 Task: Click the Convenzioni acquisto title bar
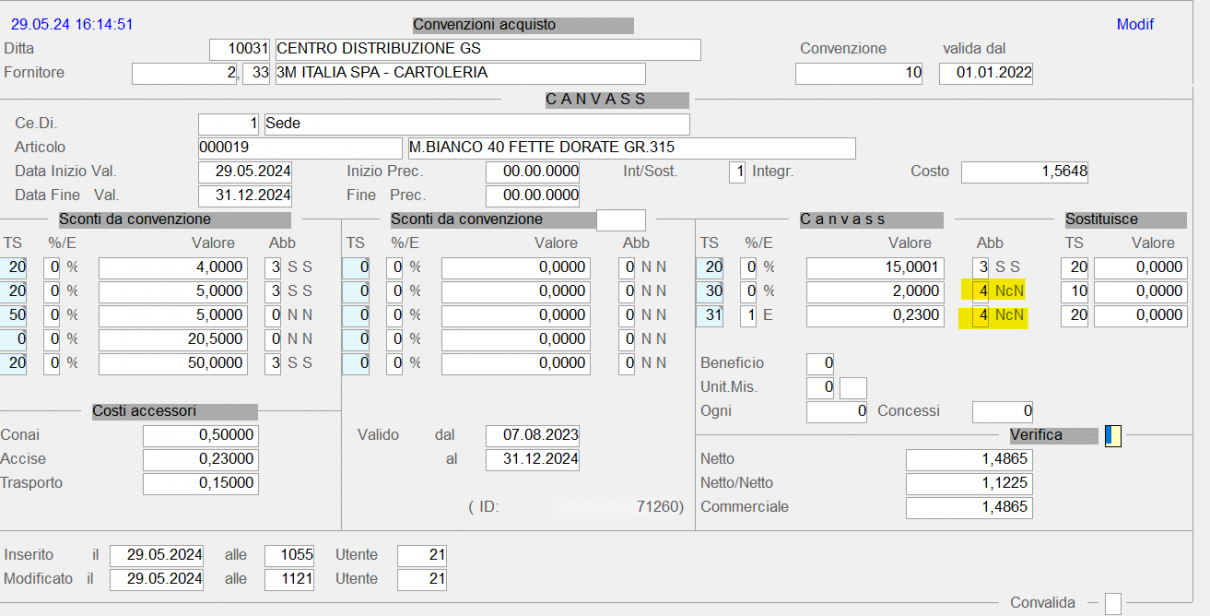(523, 25)
